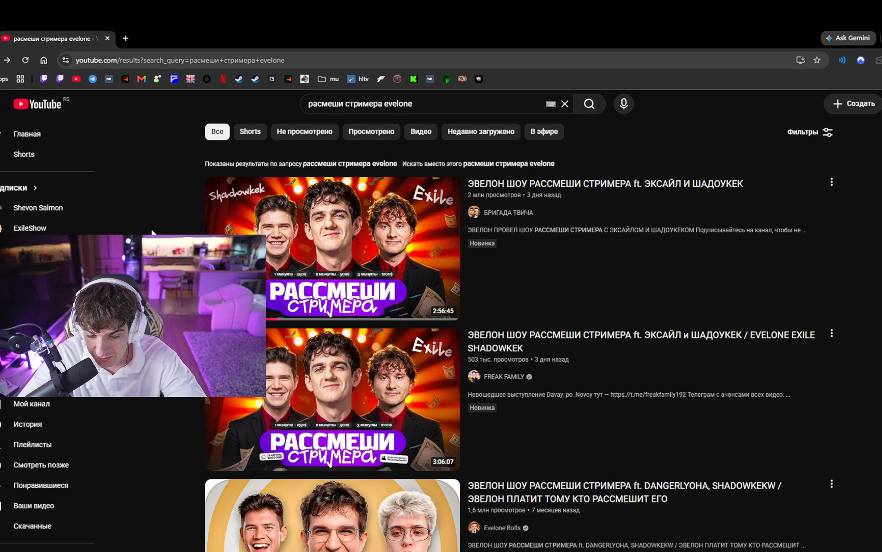Select the Все filter chip
This screenshot has width=882, height=552.
pos(217,132)
